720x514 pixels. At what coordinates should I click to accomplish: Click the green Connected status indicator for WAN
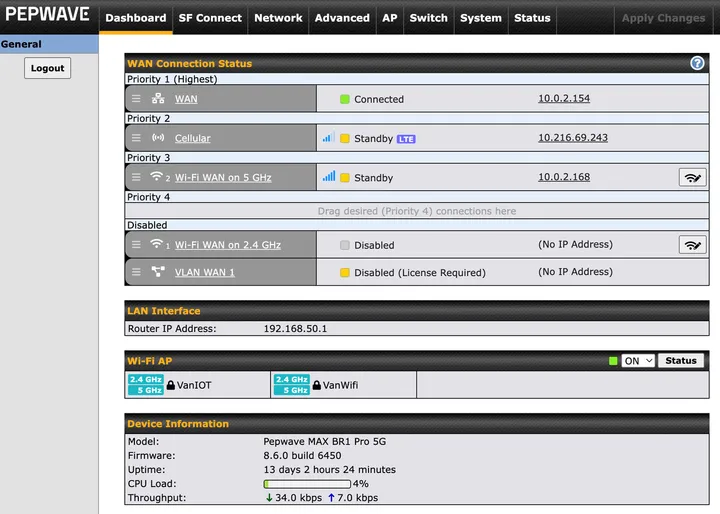[344, 99]
